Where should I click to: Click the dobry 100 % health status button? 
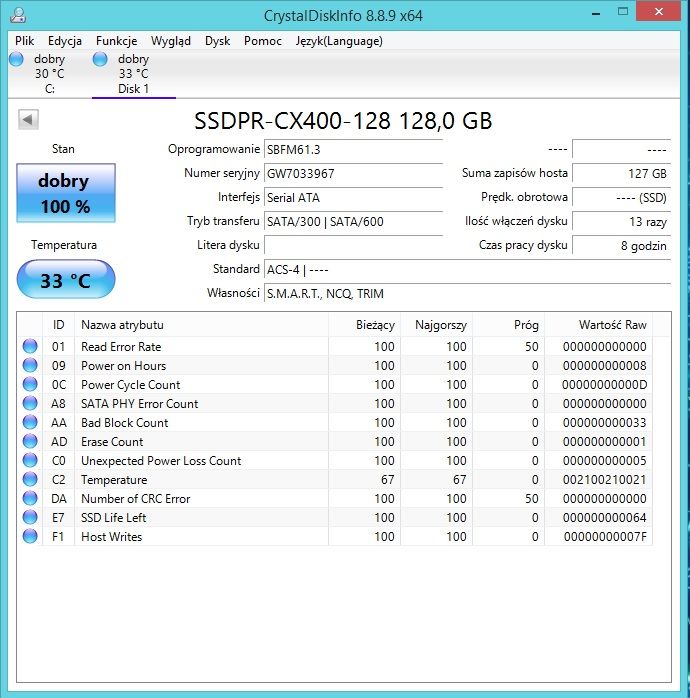pyautogui.click(x=66, y=193)
